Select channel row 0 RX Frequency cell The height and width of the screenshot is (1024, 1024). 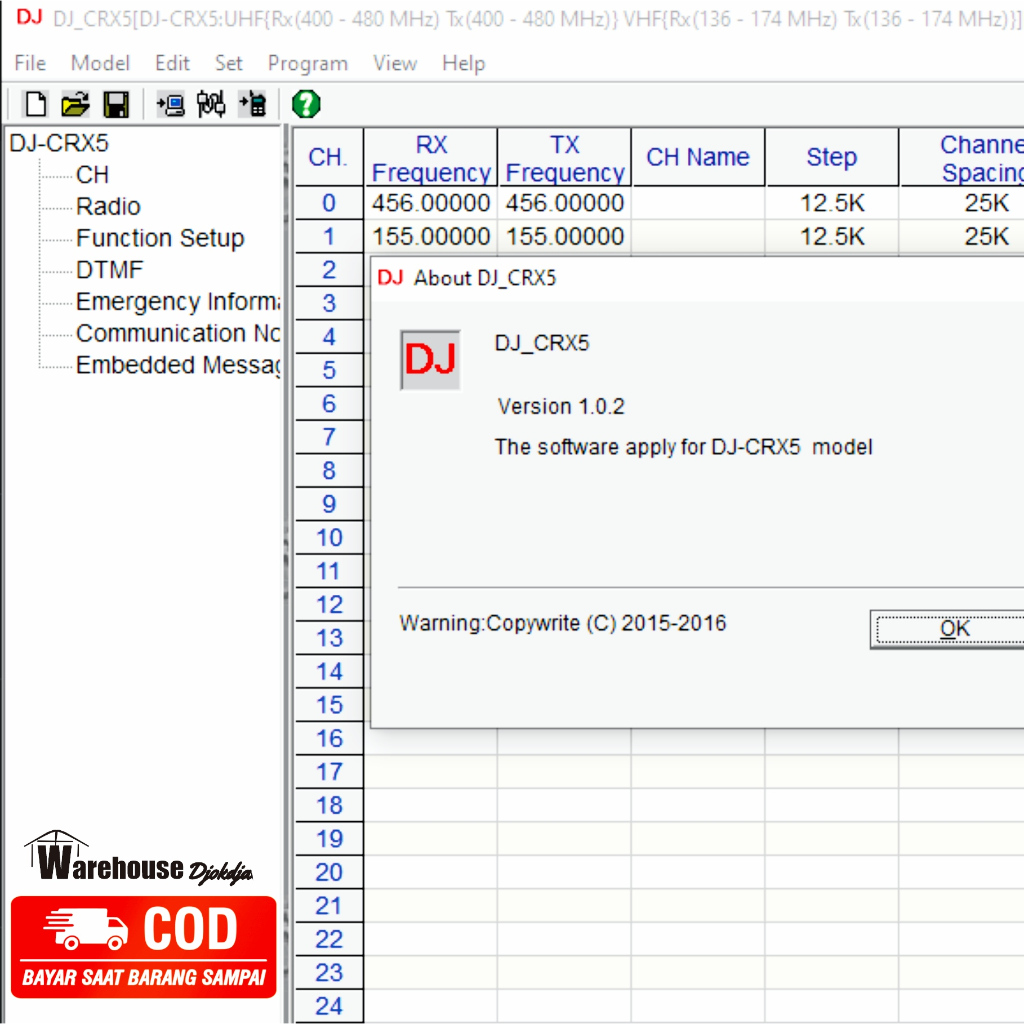[x=431, y=203]
